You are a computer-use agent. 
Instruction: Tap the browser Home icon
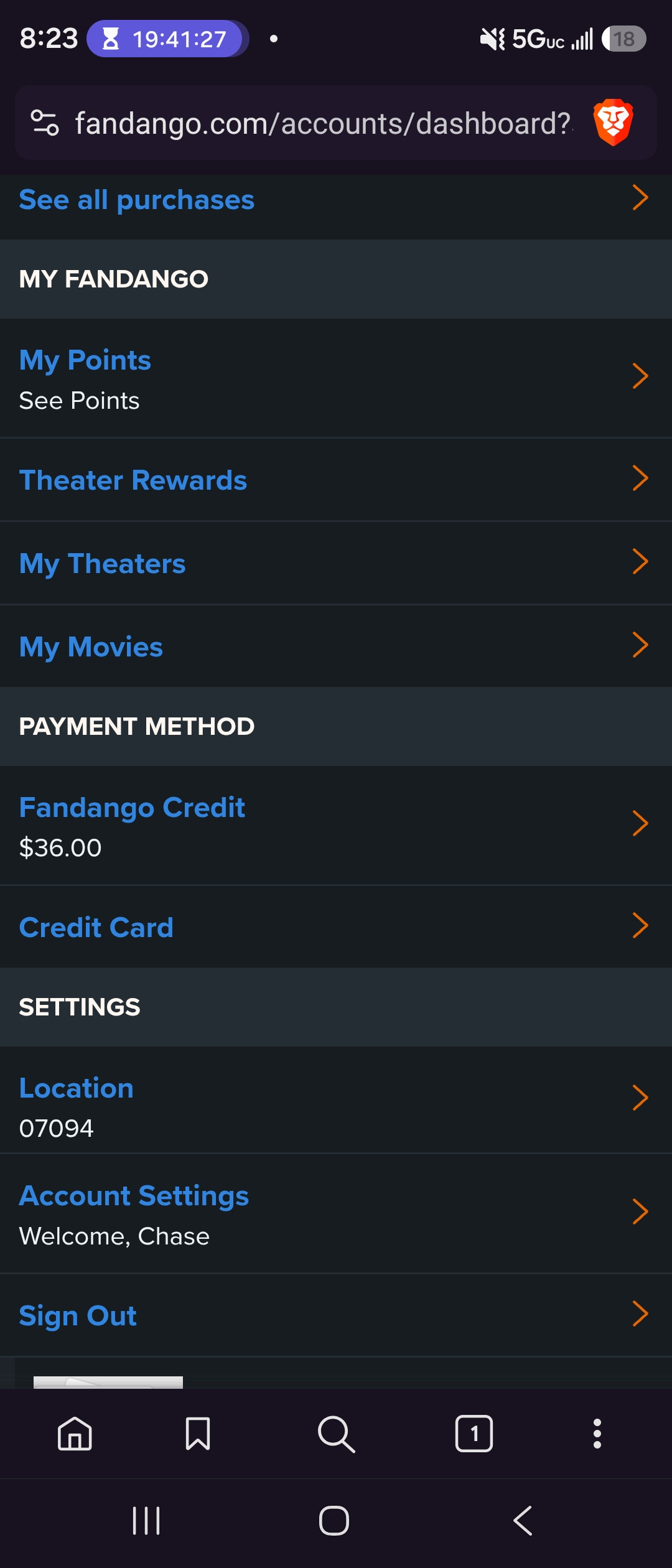(x=75, y=1434)
